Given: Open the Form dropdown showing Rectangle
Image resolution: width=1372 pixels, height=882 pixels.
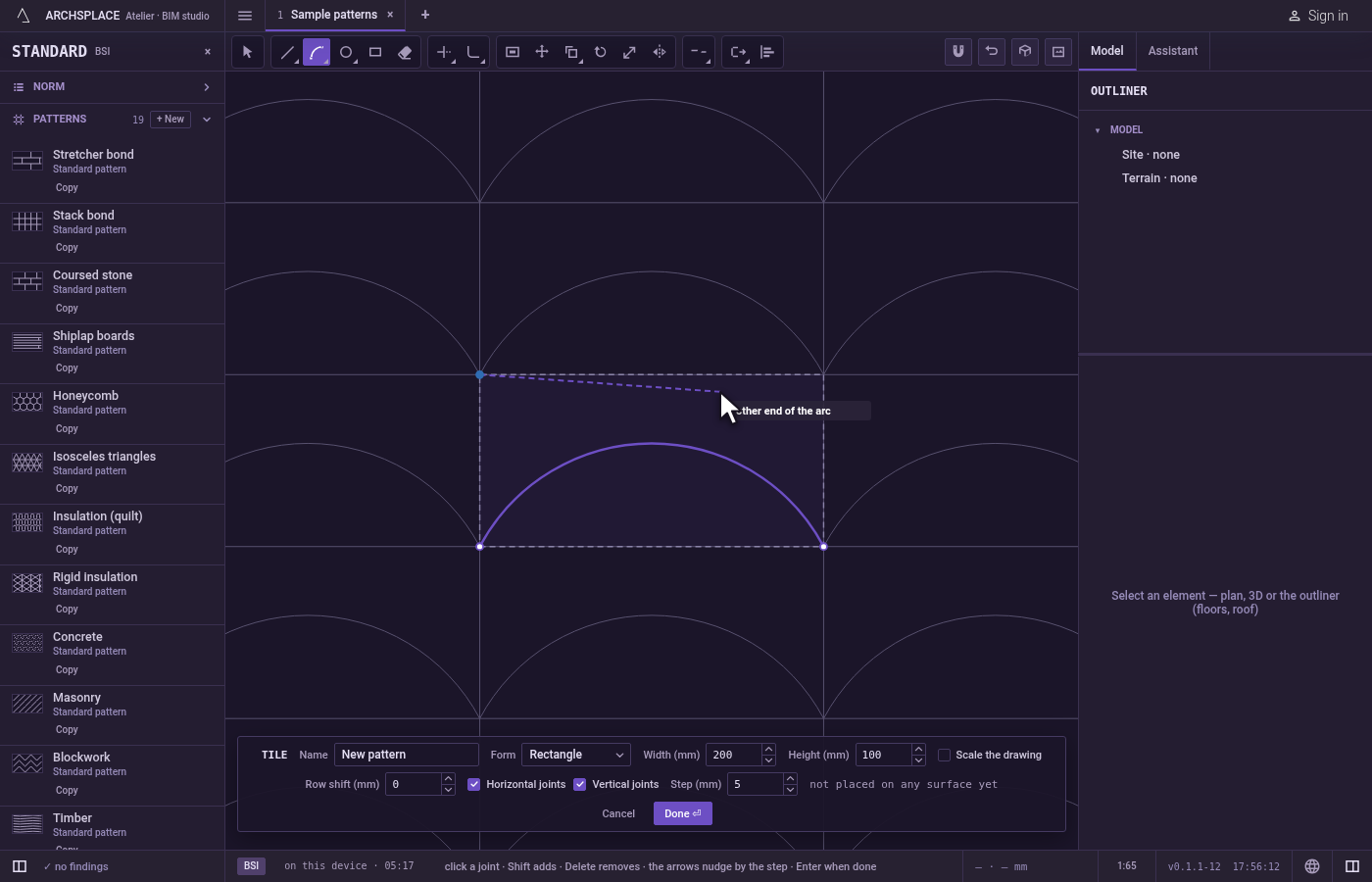Looking at the screenshot, I should pyautogui.click(x=576, y=755).
